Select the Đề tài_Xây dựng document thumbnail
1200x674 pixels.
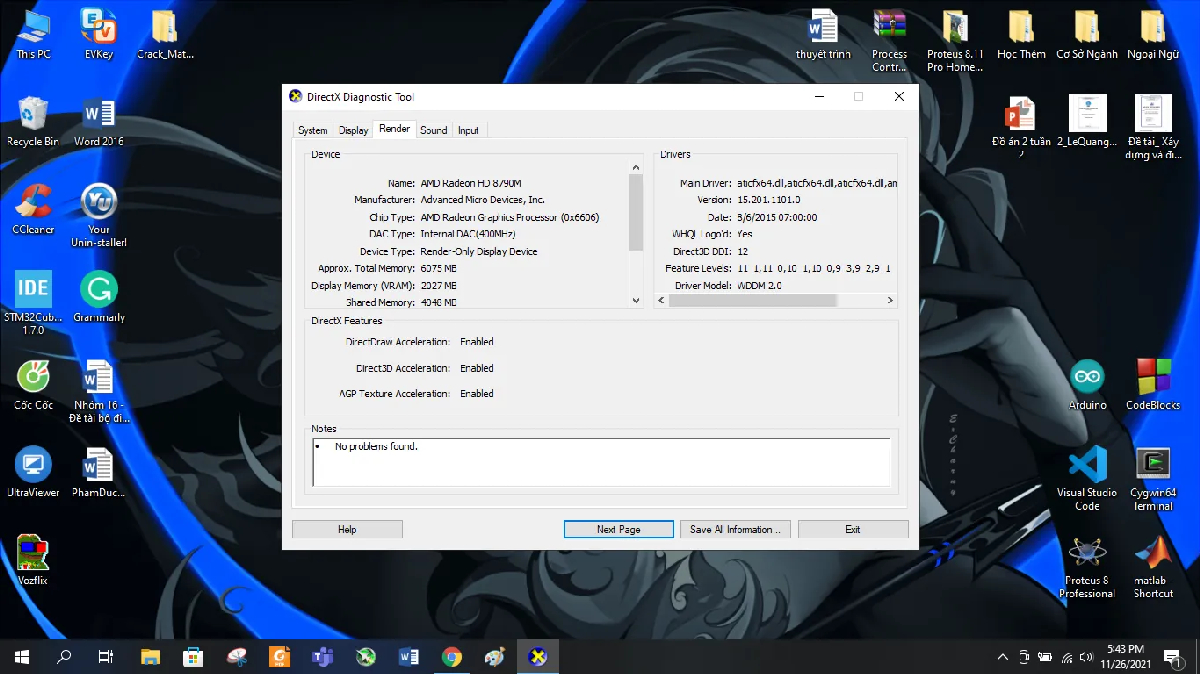click(x=1153, y=128)
